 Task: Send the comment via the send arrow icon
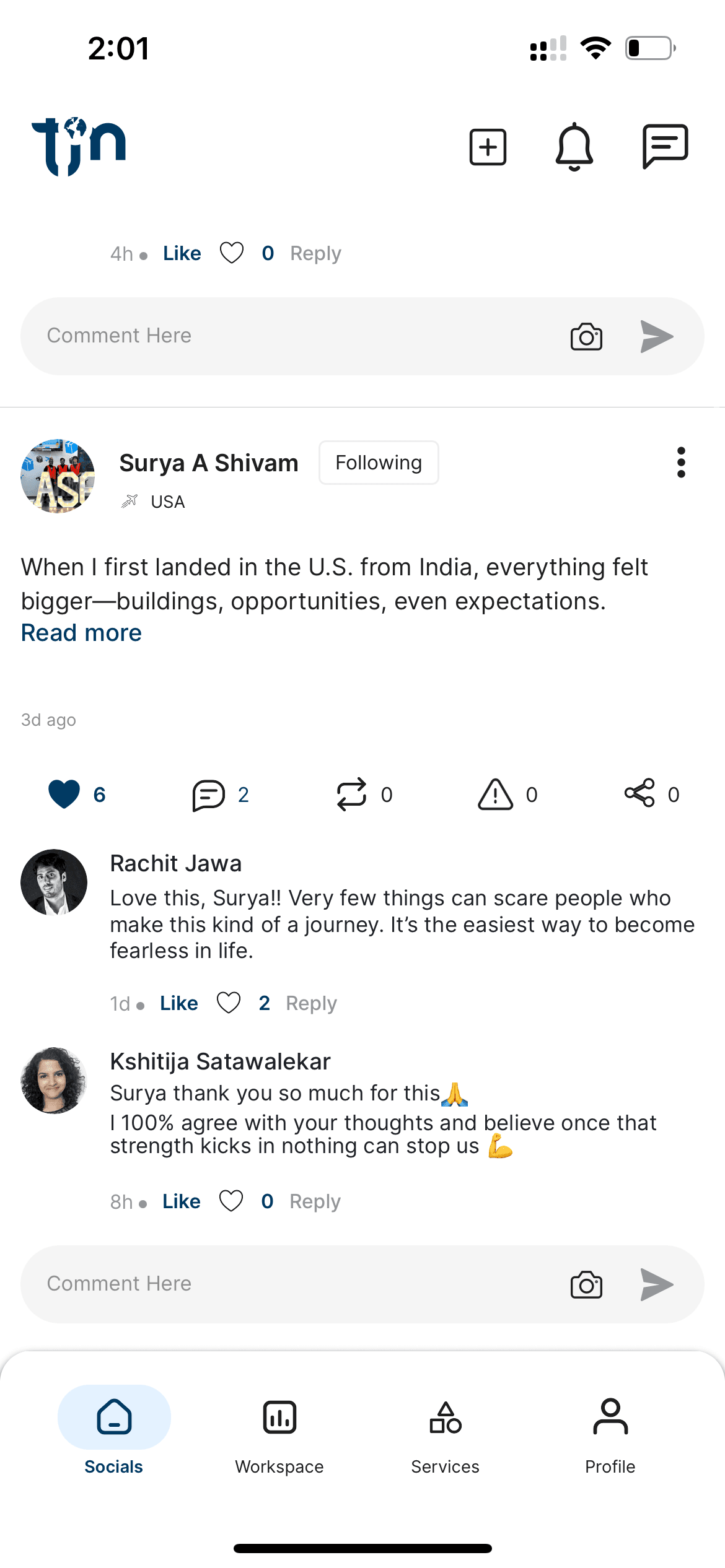point(656,1283)
